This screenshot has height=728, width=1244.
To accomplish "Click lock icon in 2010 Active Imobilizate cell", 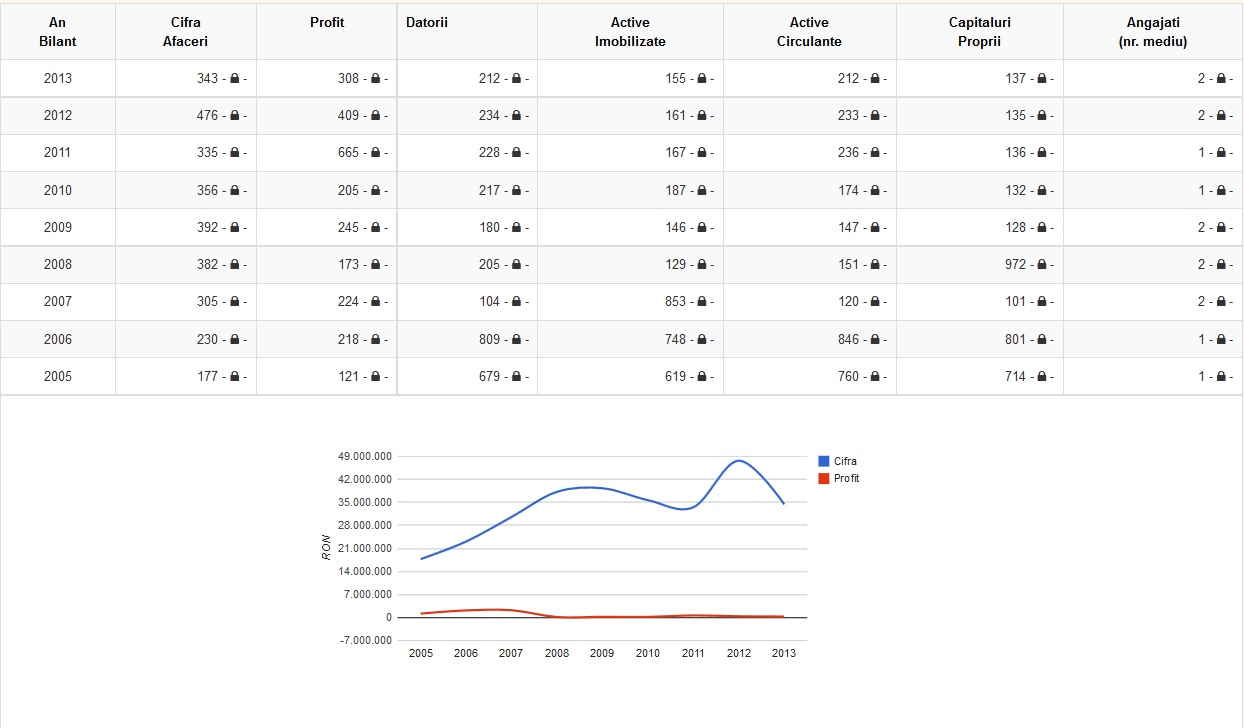I will [703, 191].
